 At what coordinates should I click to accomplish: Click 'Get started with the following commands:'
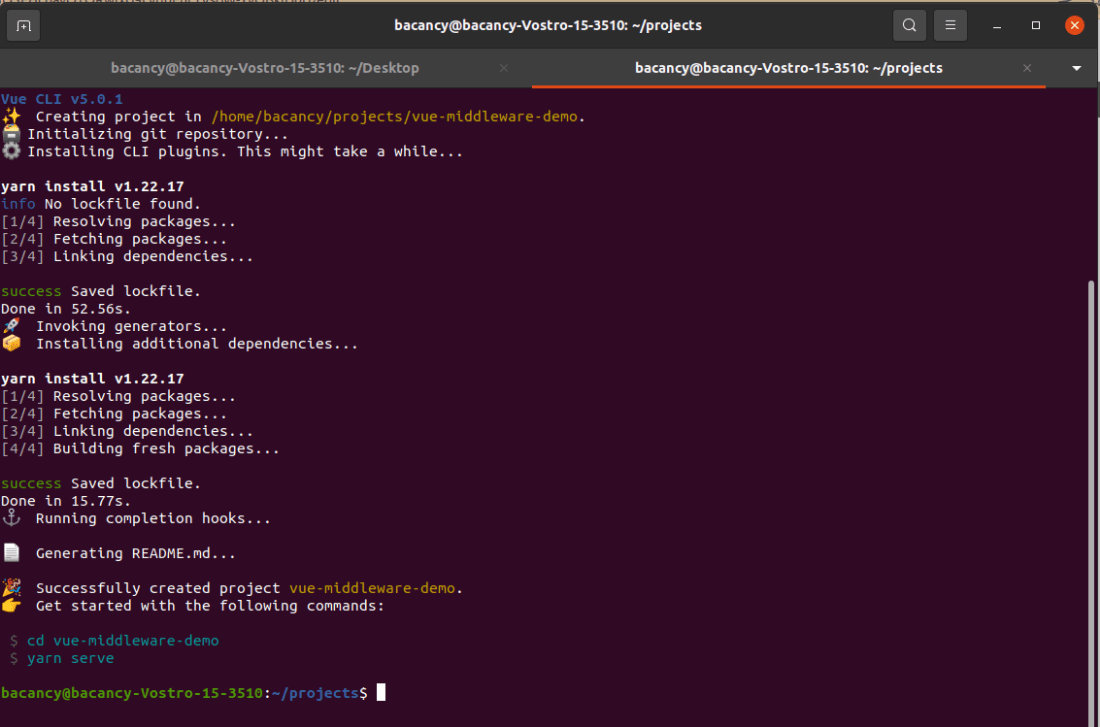[x=210, y=606]
